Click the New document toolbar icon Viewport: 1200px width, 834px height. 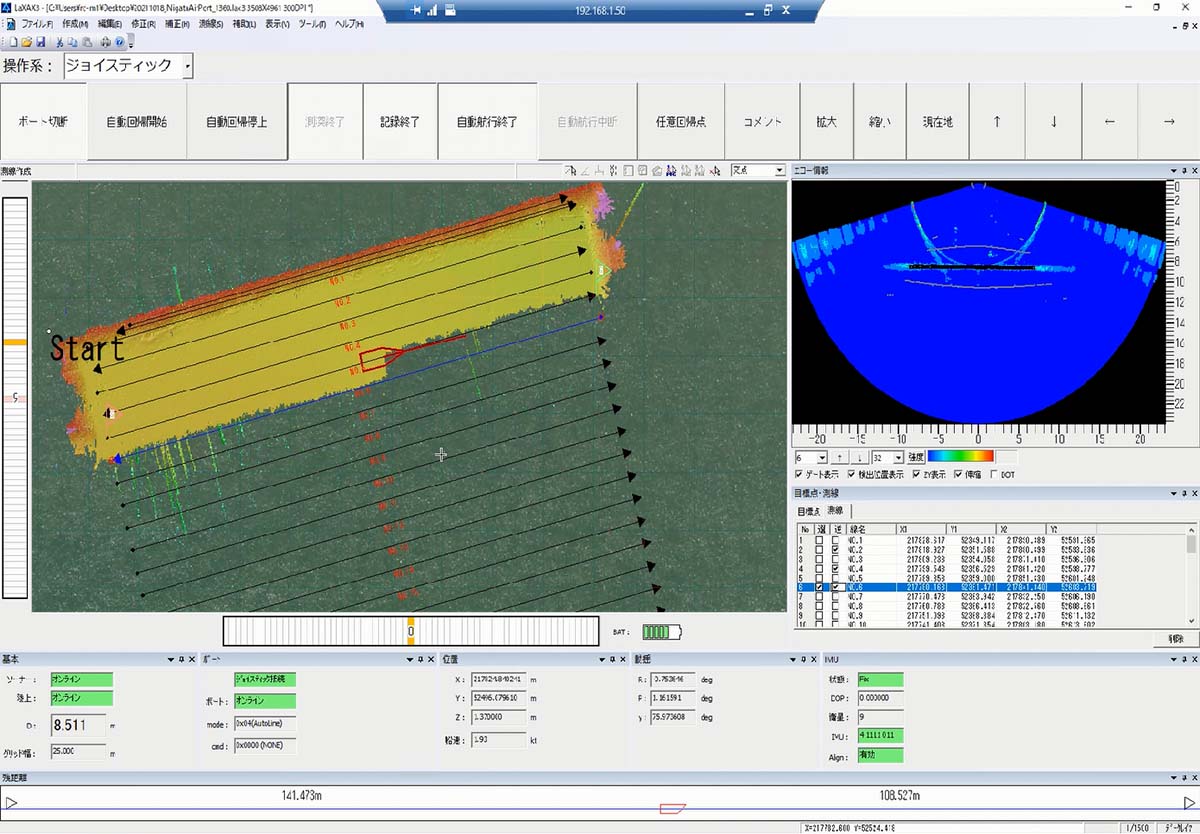point(12,43)
